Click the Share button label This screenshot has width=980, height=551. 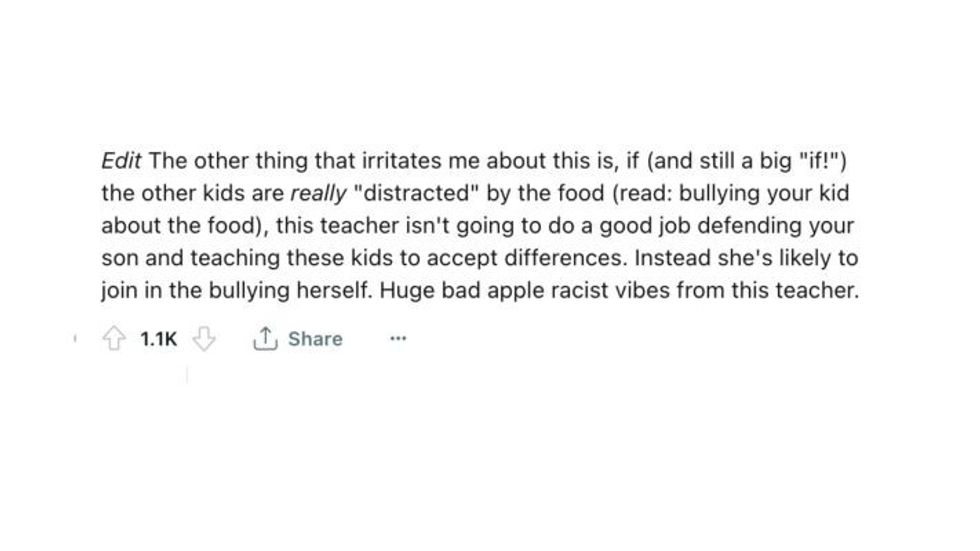point(315,339)
